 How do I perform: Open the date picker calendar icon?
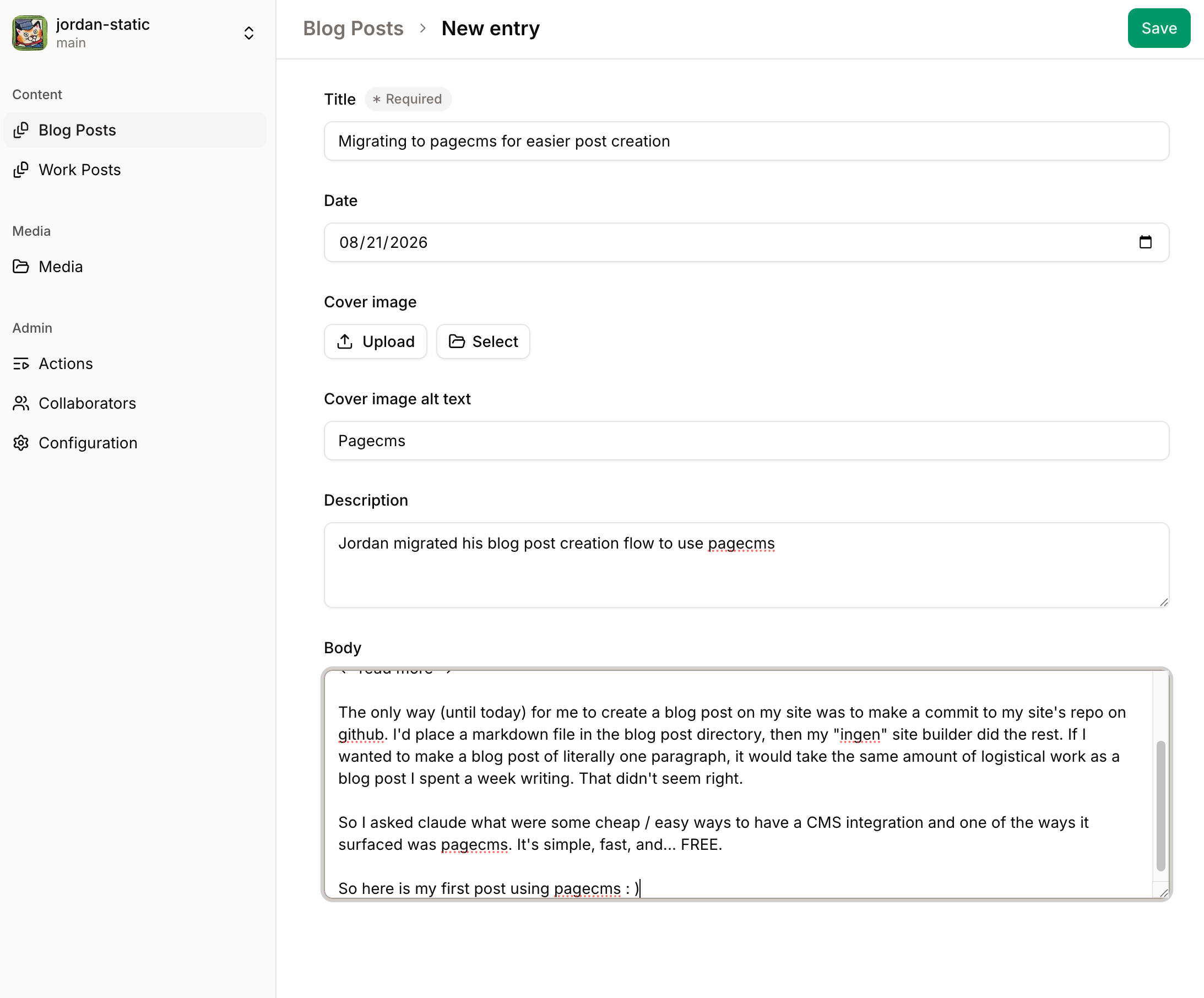point(1145,242)
